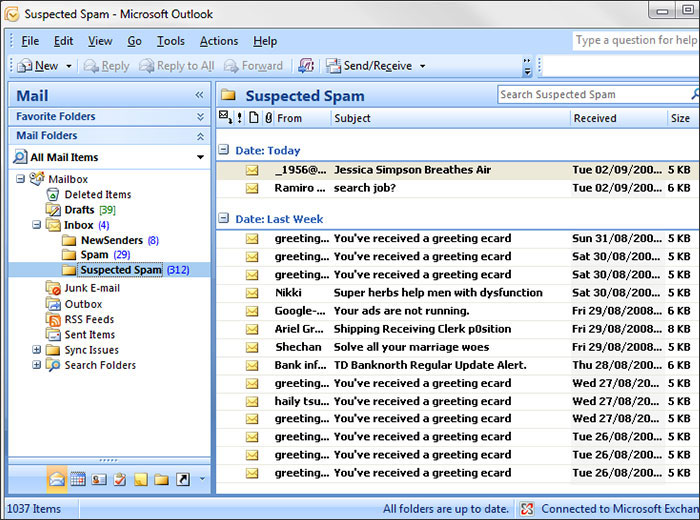This screenshot has width=700, height=520.
Task: Click envelope icon of TD Banknorth message
Action: point(252,366)
